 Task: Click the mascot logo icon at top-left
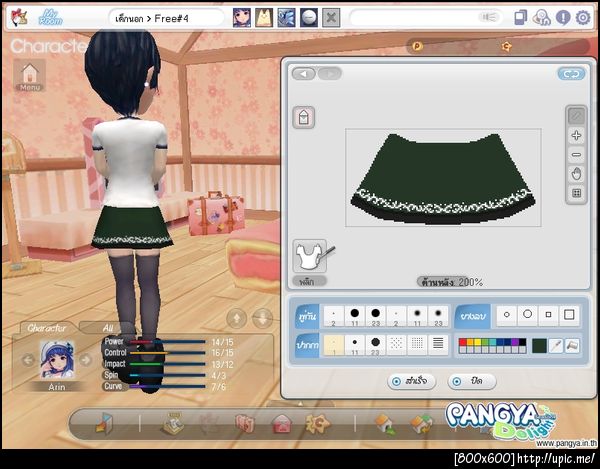(19, 17)
